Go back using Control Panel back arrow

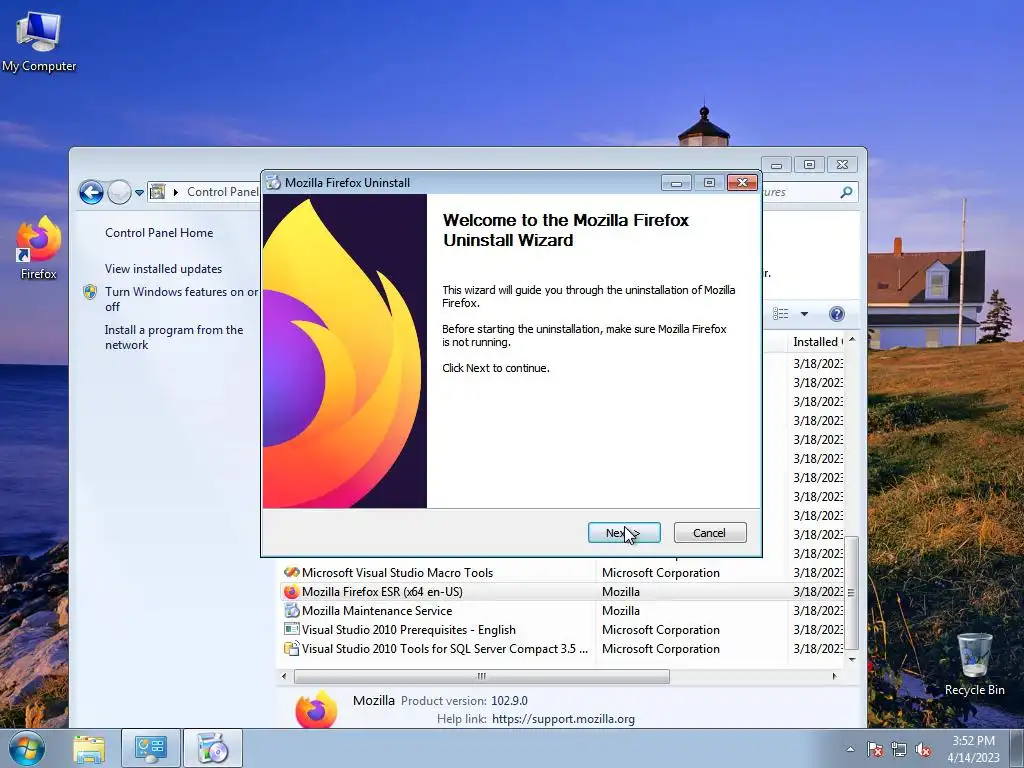[91, 192]
